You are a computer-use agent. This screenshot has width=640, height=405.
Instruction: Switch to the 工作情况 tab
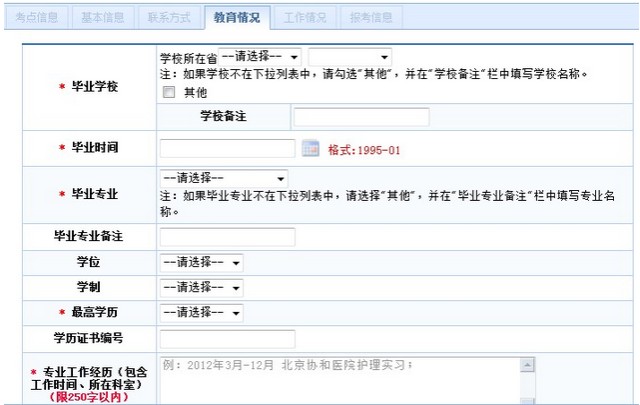pyautogui.click(x=304, y=17)
